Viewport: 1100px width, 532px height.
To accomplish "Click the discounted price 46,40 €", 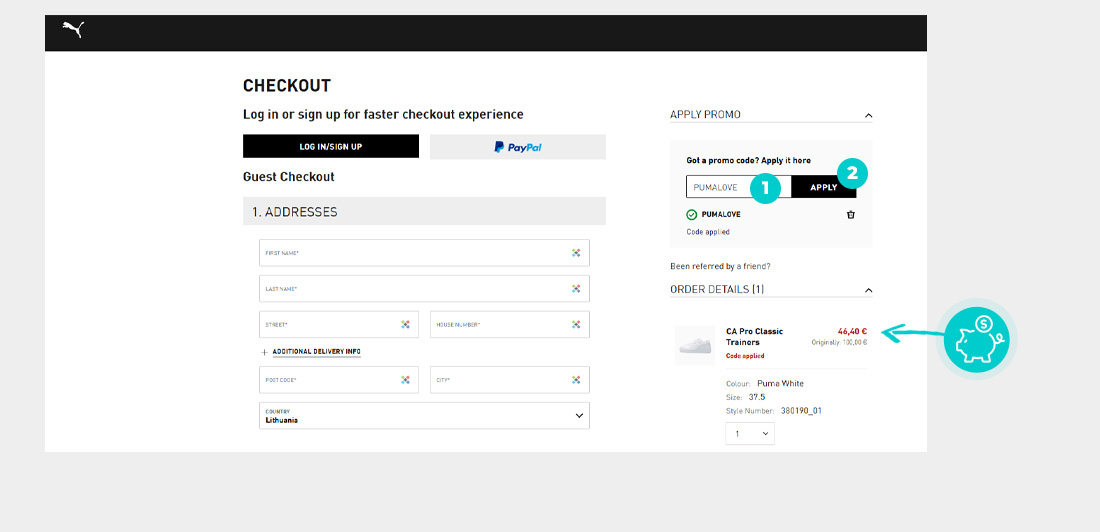I will [x=852, y=331].
